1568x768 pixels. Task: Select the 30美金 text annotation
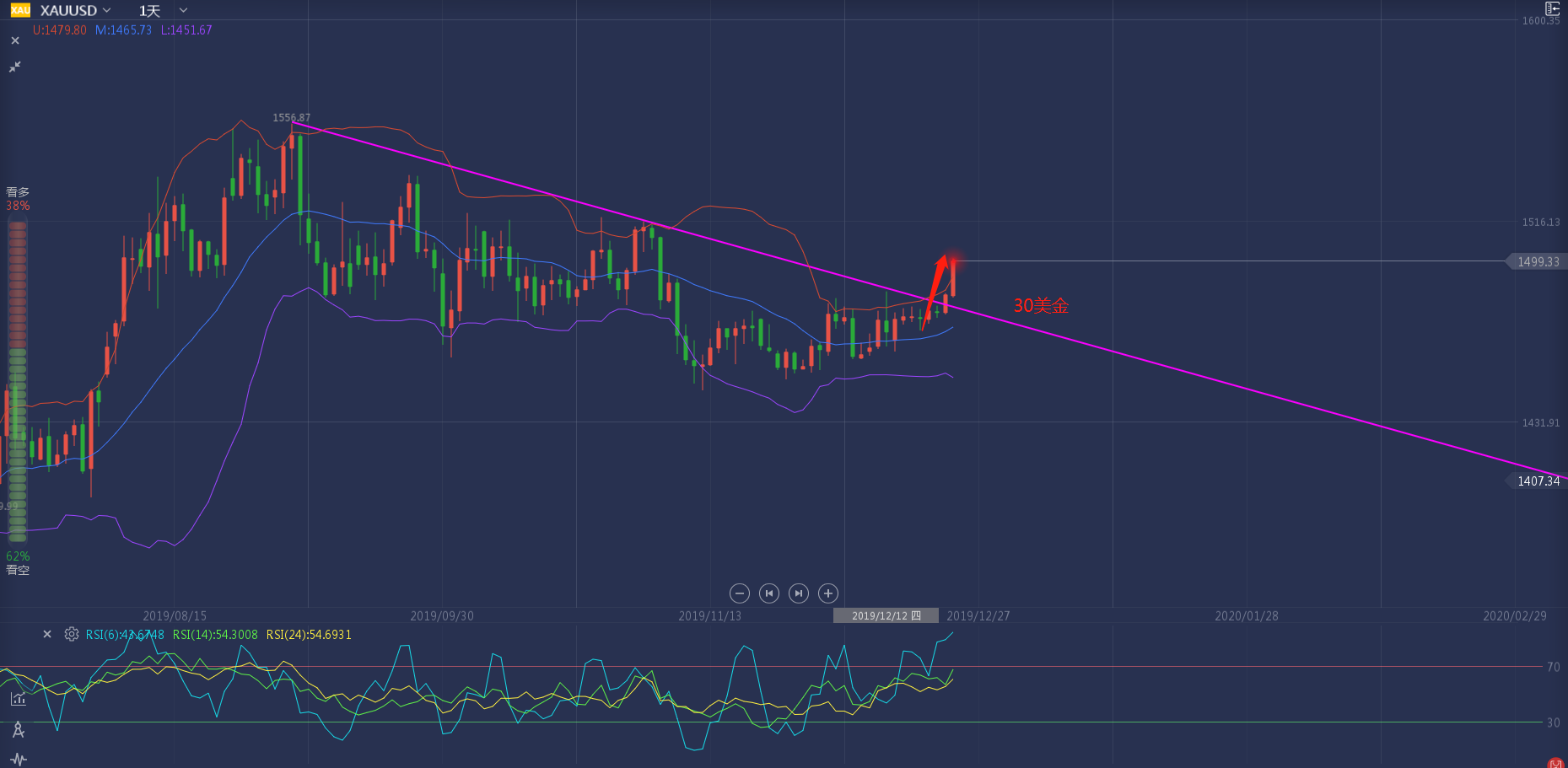[1041, 306]
